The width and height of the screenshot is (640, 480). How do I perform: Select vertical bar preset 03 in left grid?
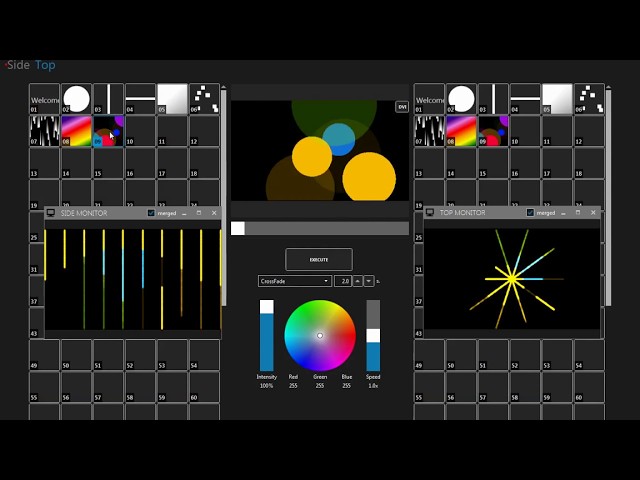[108, 99]
